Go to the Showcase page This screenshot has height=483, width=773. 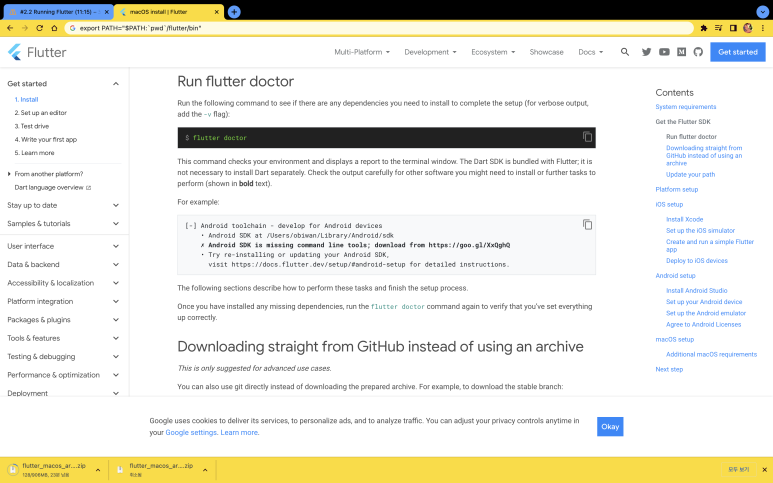546,52
